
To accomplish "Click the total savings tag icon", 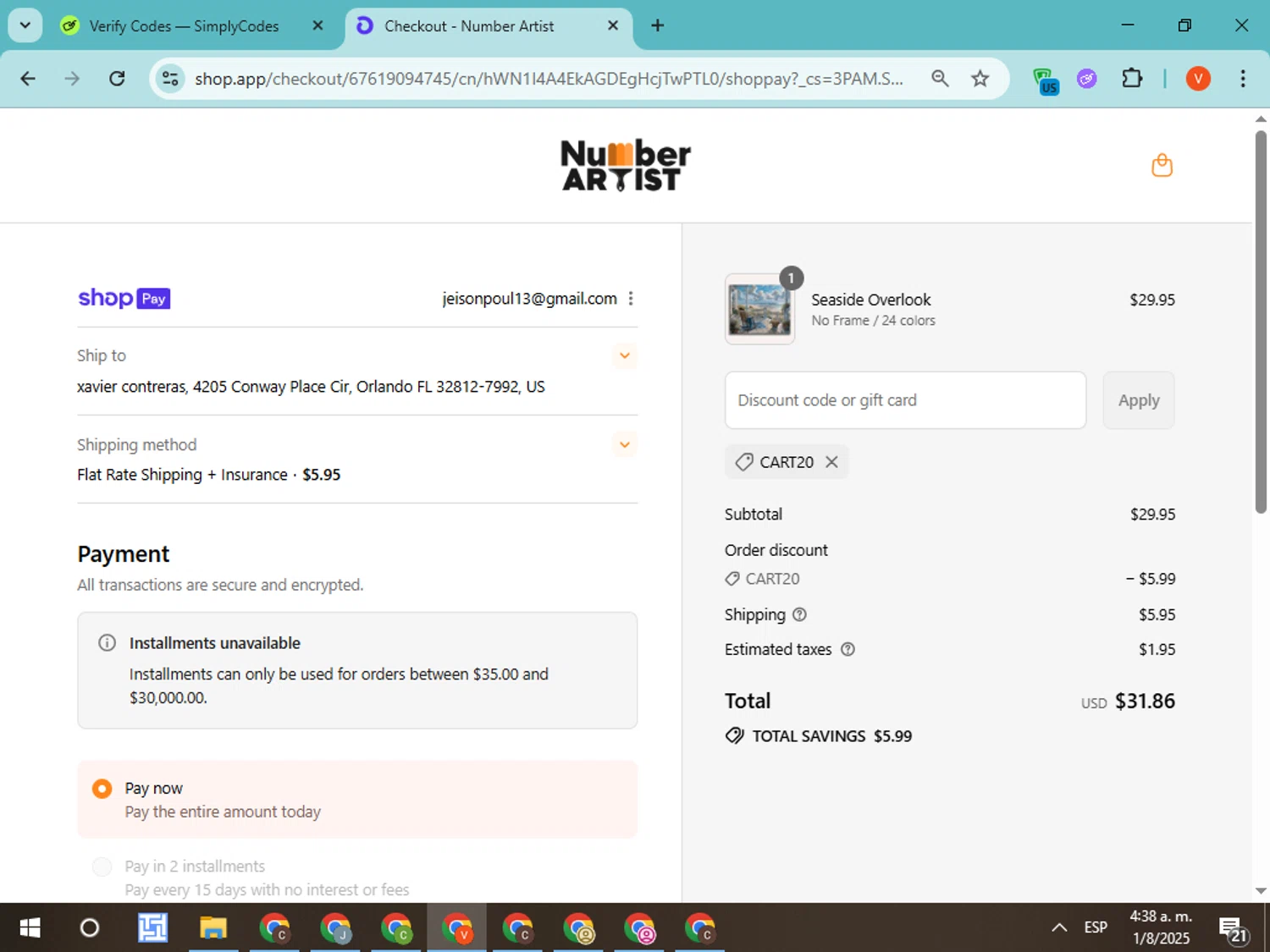I will click(x=734, y=735).
